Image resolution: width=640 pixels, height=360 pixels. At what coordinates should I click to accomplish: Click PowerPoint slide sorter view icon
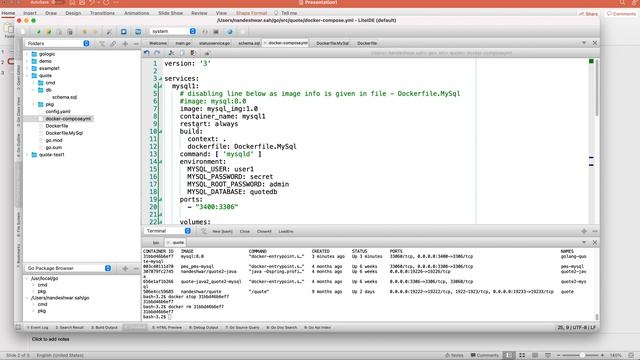coord(522,355)
